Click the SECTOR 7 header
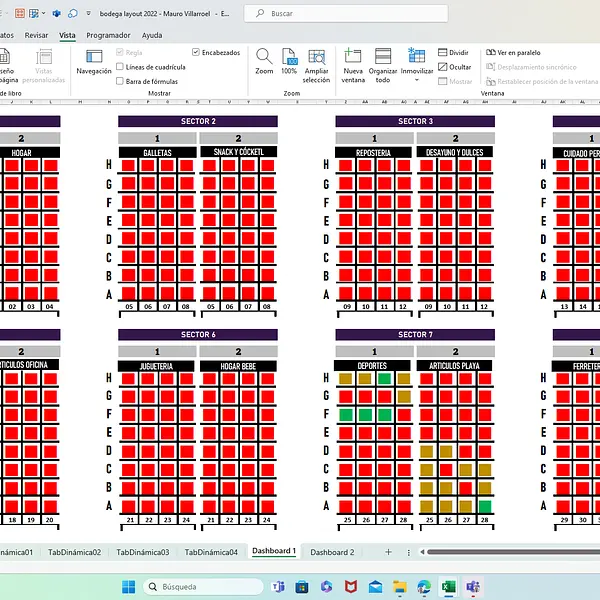Image resolution: width=600 pixels, height=600 pixels. 415,334
